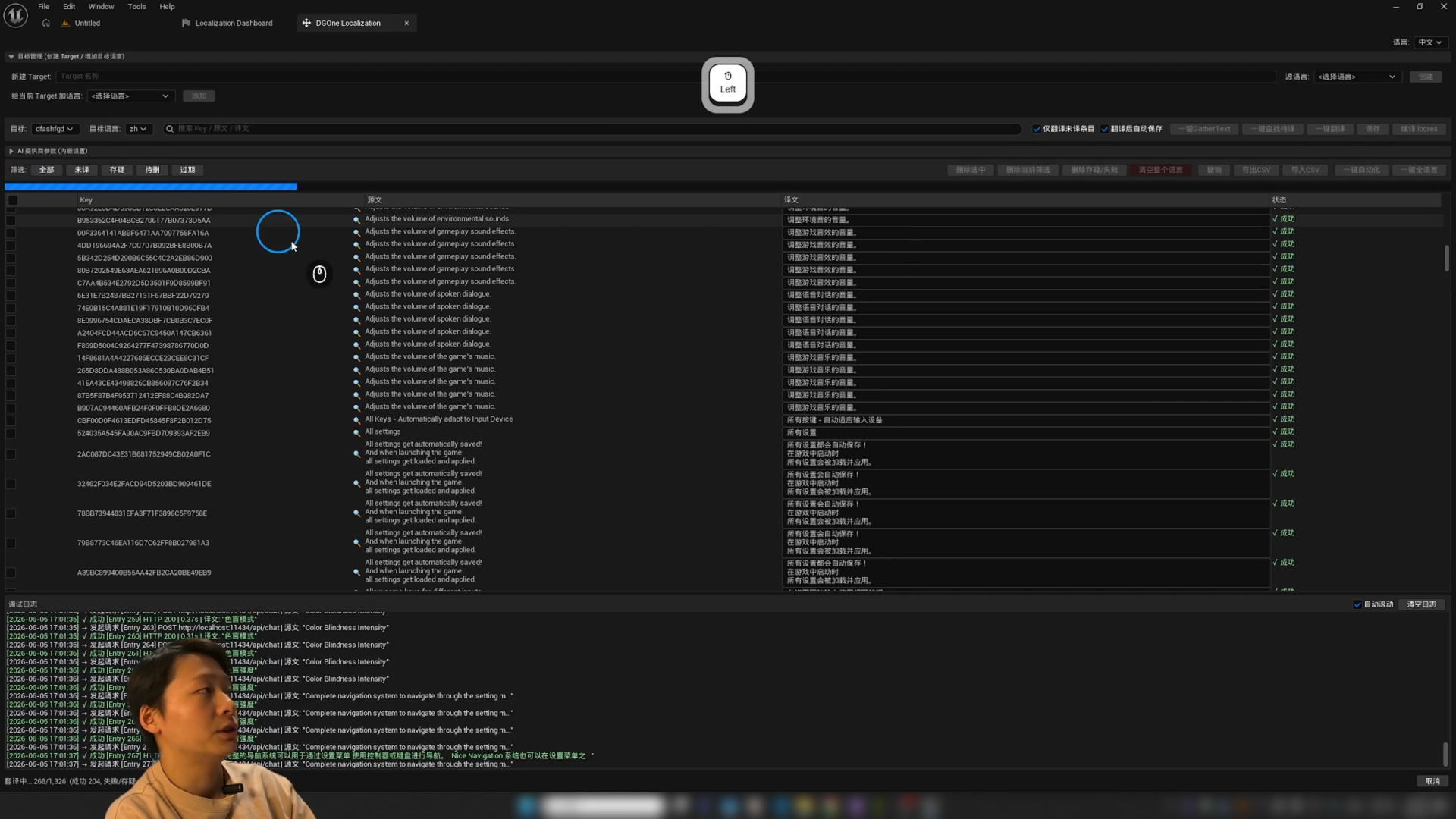
Task: Click magnifier icon for row C7AA4B534E2792D5D3501F9D8599BF91
Action: pos(356,283)
